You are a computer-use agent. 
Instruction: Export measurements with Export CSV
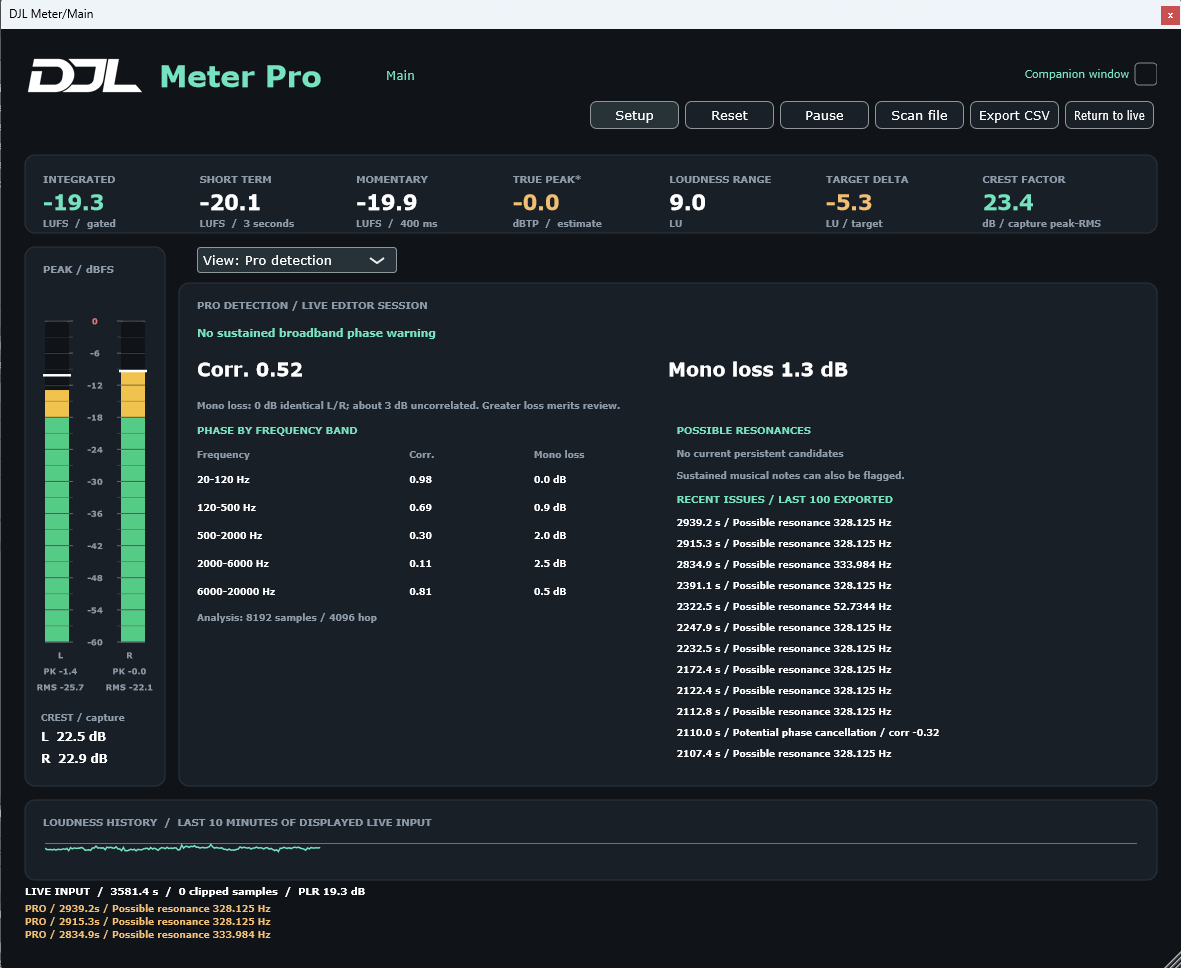pyautogui.click(x=1015, y=115)
